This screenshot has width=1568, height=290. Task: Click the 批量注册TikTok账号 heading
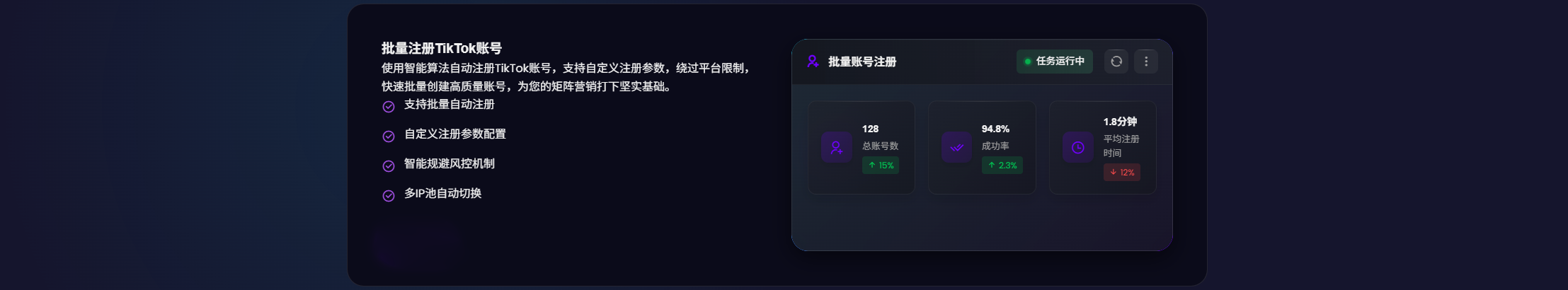click(441, 48)
